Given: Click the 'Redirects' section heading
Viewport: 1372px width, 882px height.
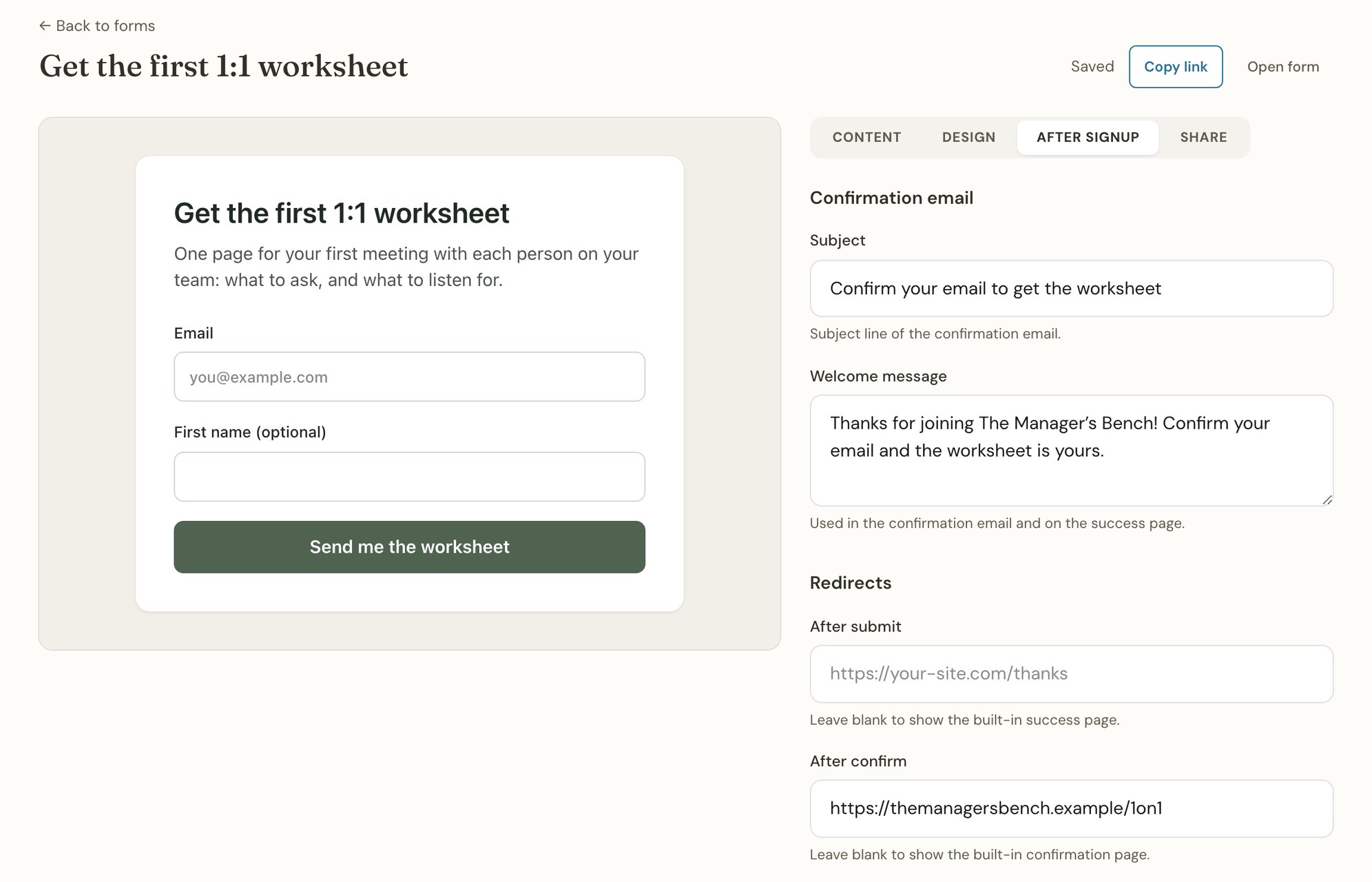Looking at the screenshot, I should click(850, 583).
